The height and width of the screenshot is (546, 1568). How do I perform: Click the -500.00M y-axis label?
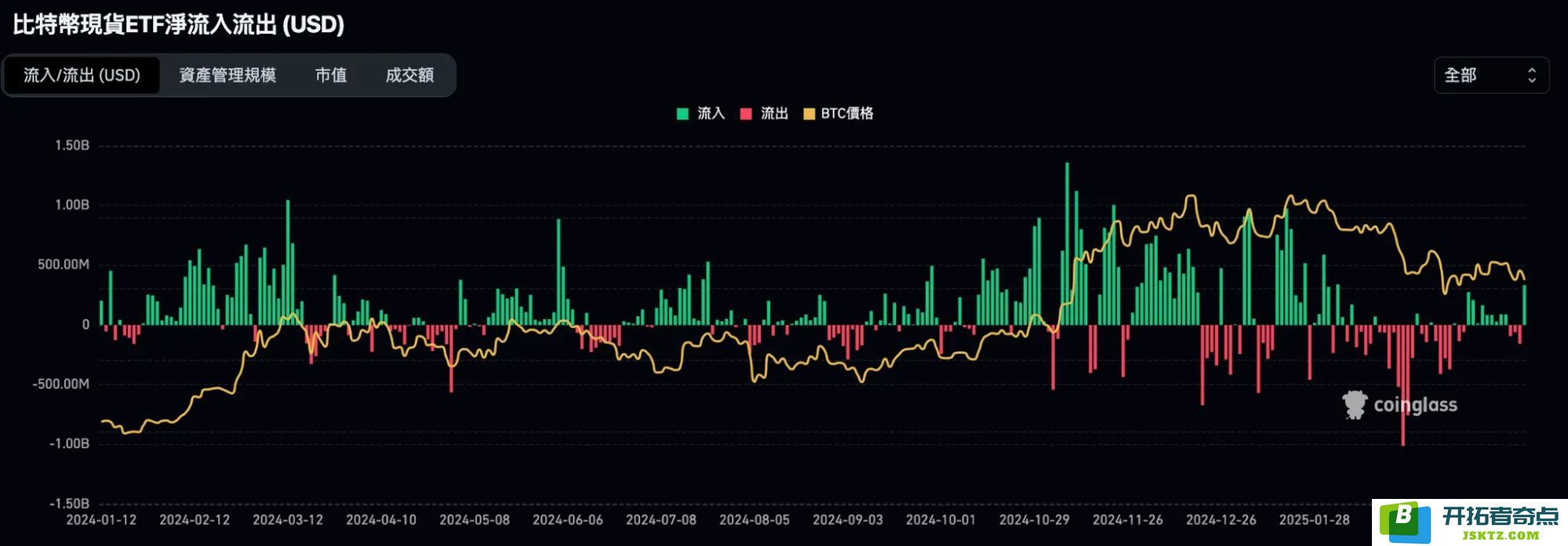pos(60,384)
